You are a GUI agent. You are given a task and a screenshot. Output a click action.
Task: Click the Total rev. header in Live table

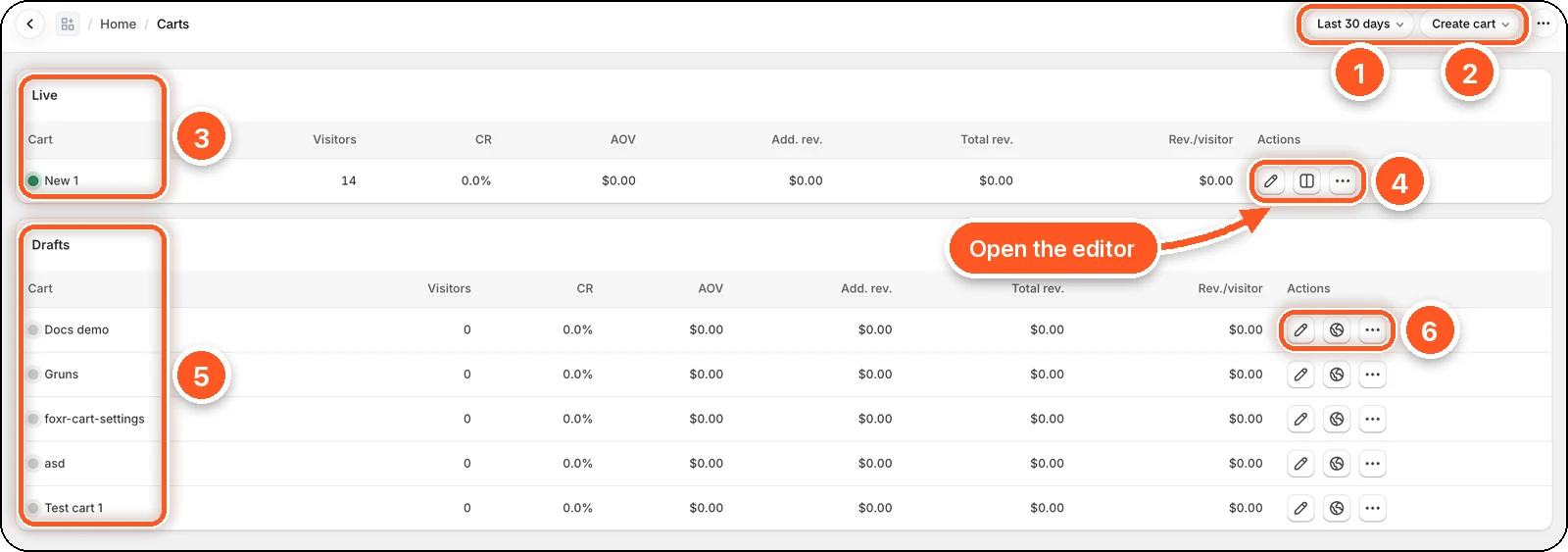point(987,139)
